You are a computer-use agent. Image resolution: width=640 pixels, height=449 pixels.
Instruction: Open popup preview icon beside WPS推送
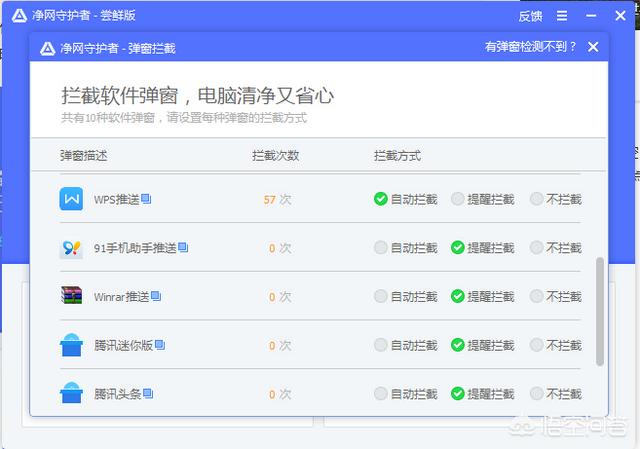(x=146, y=199)
